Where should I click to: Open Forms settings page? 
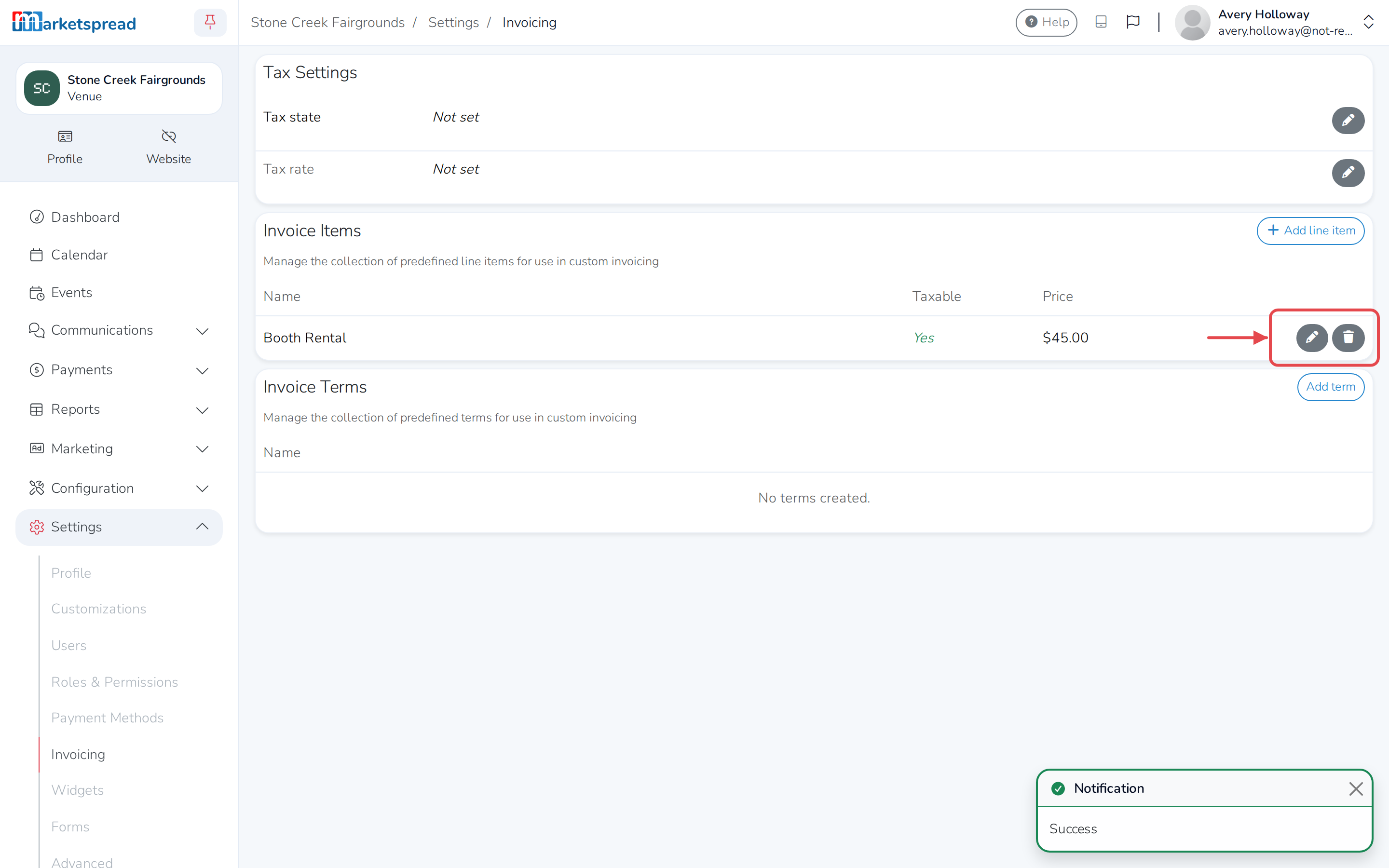tap(70, 827)
